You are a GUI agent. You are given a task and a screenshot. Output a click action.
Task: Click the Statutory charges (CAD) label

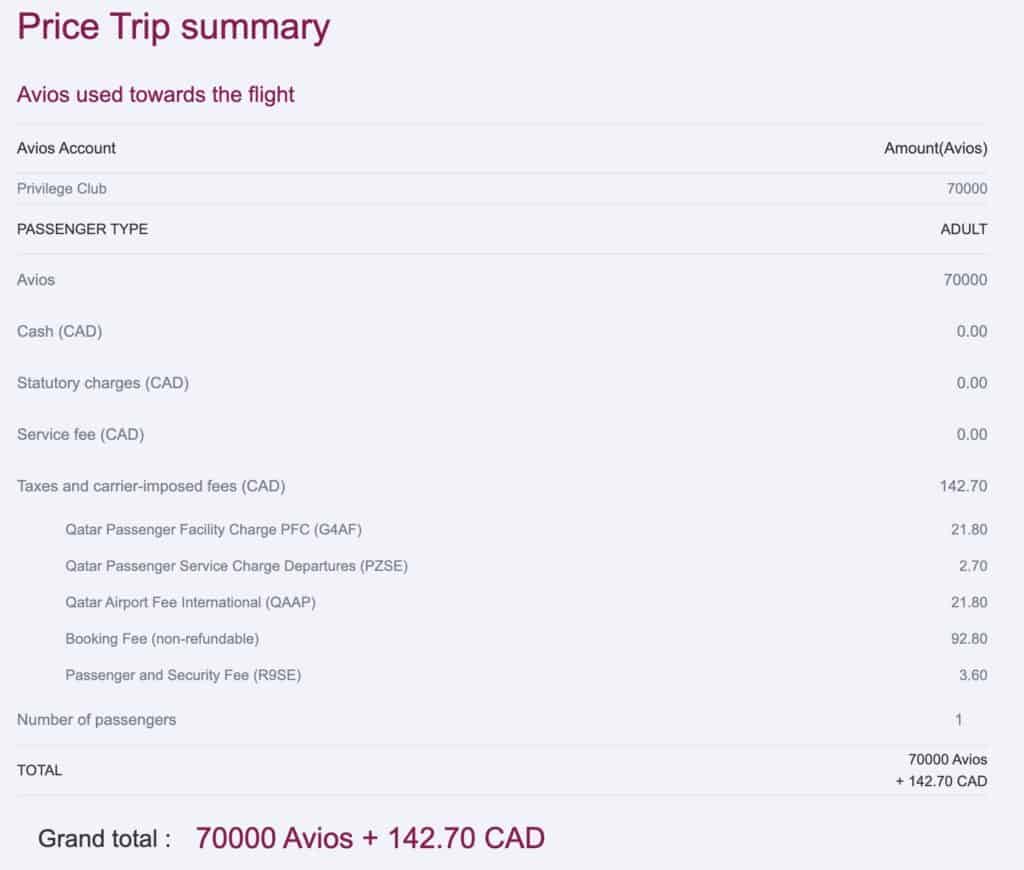[103, 383]
